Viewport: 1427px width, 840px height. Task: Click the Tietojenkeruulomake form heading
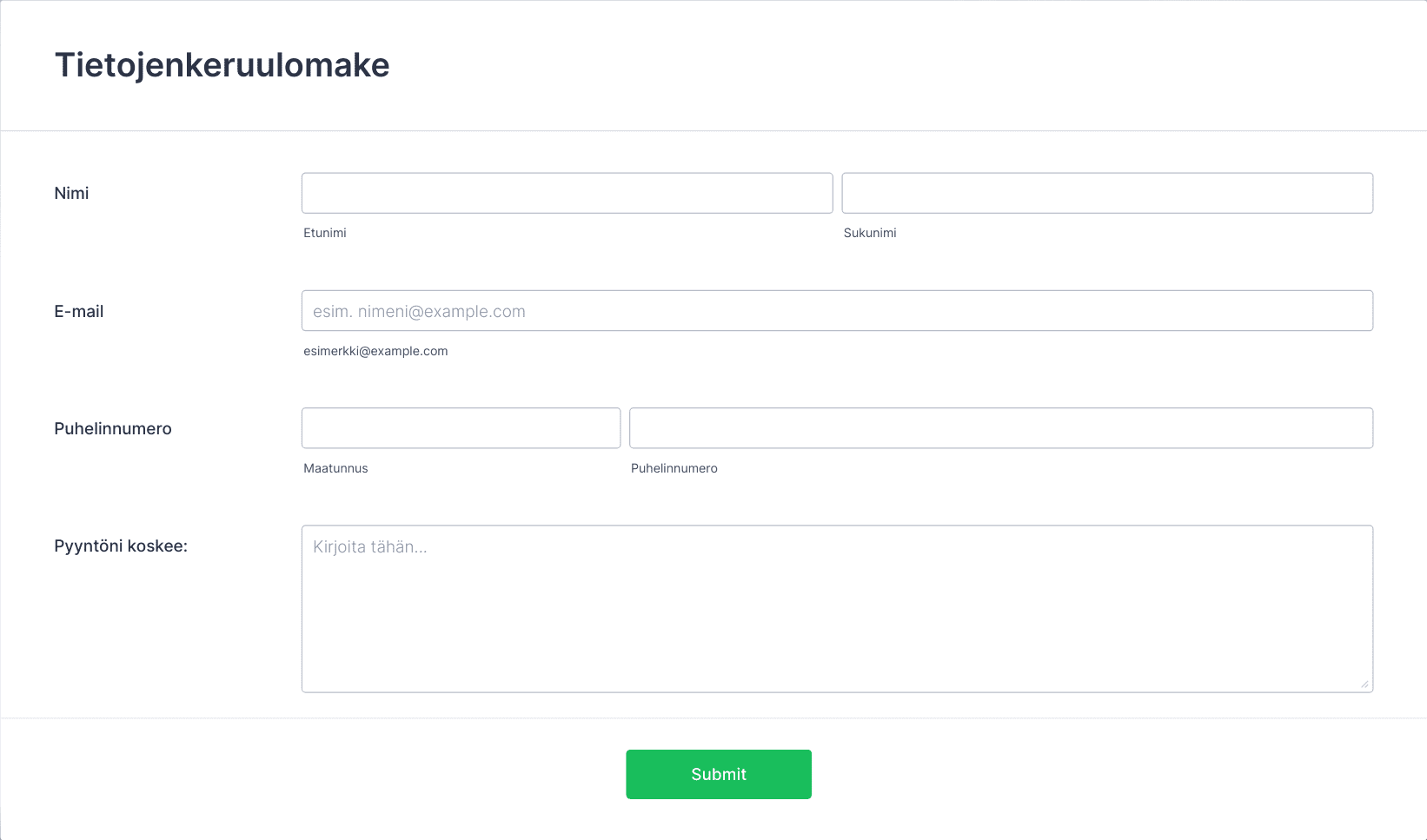pos(222,65)
